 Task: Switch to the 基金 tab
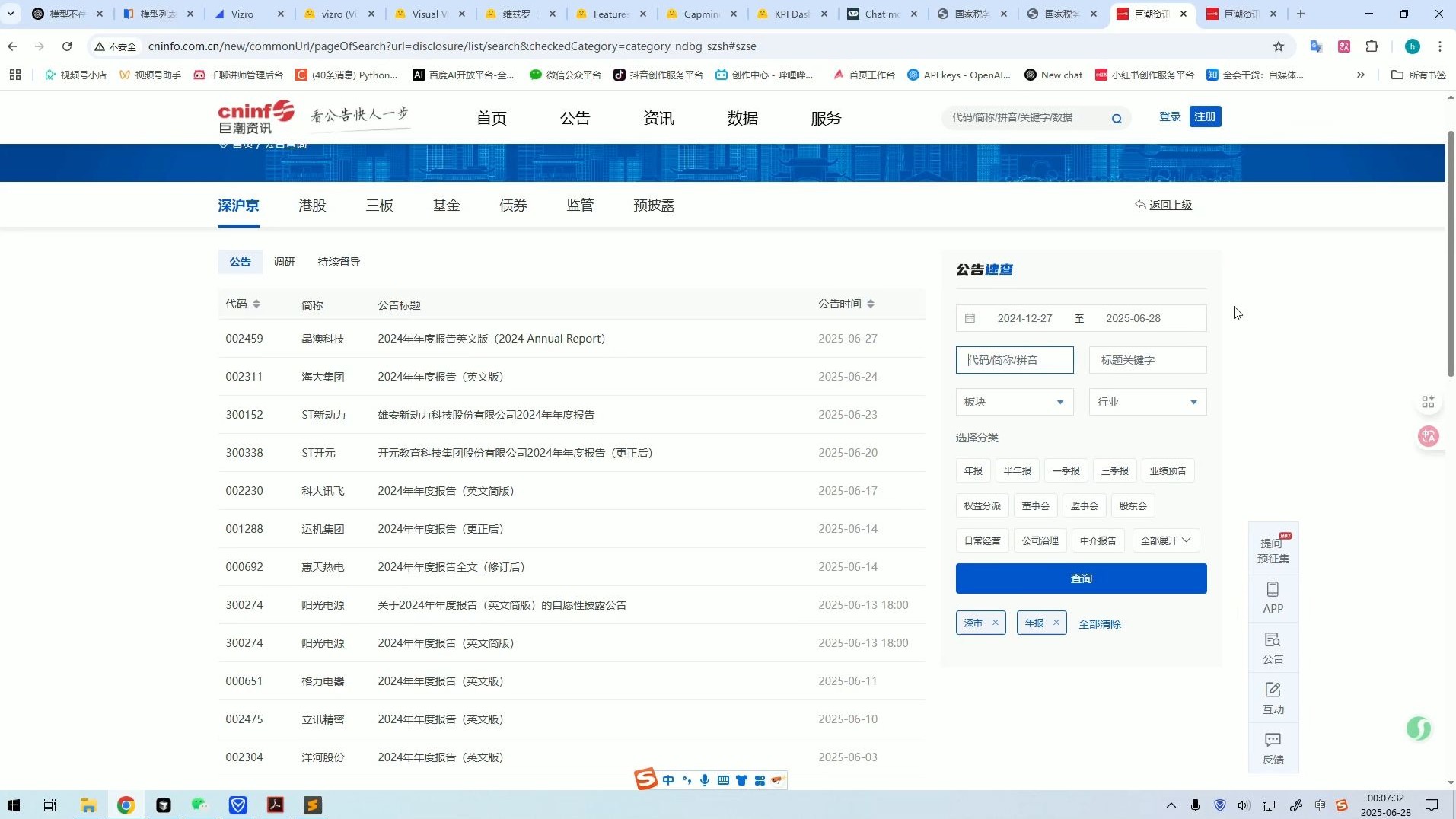(x=446, y=206)
